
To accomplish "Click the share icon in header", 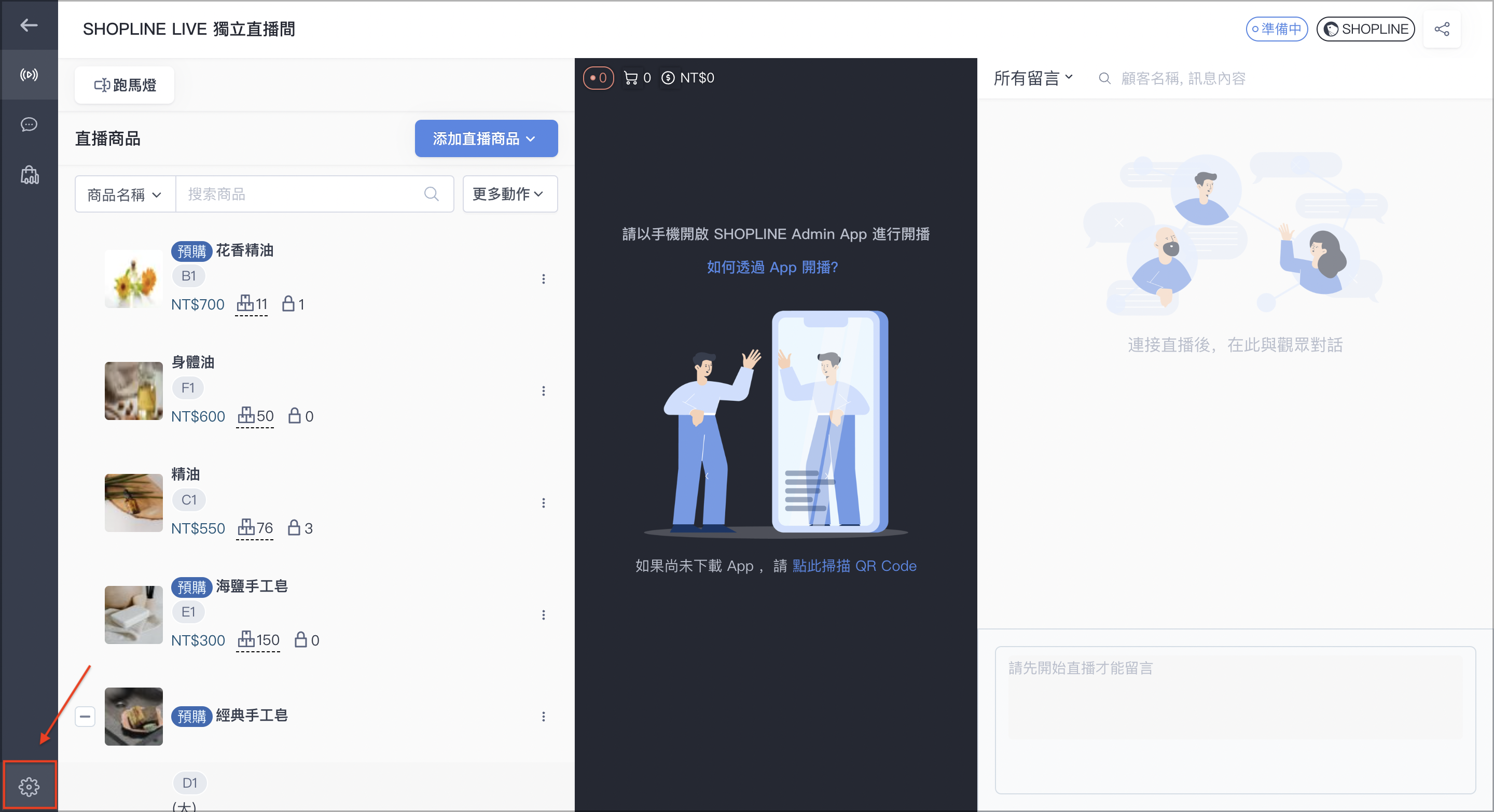I will pos(1442,29).
